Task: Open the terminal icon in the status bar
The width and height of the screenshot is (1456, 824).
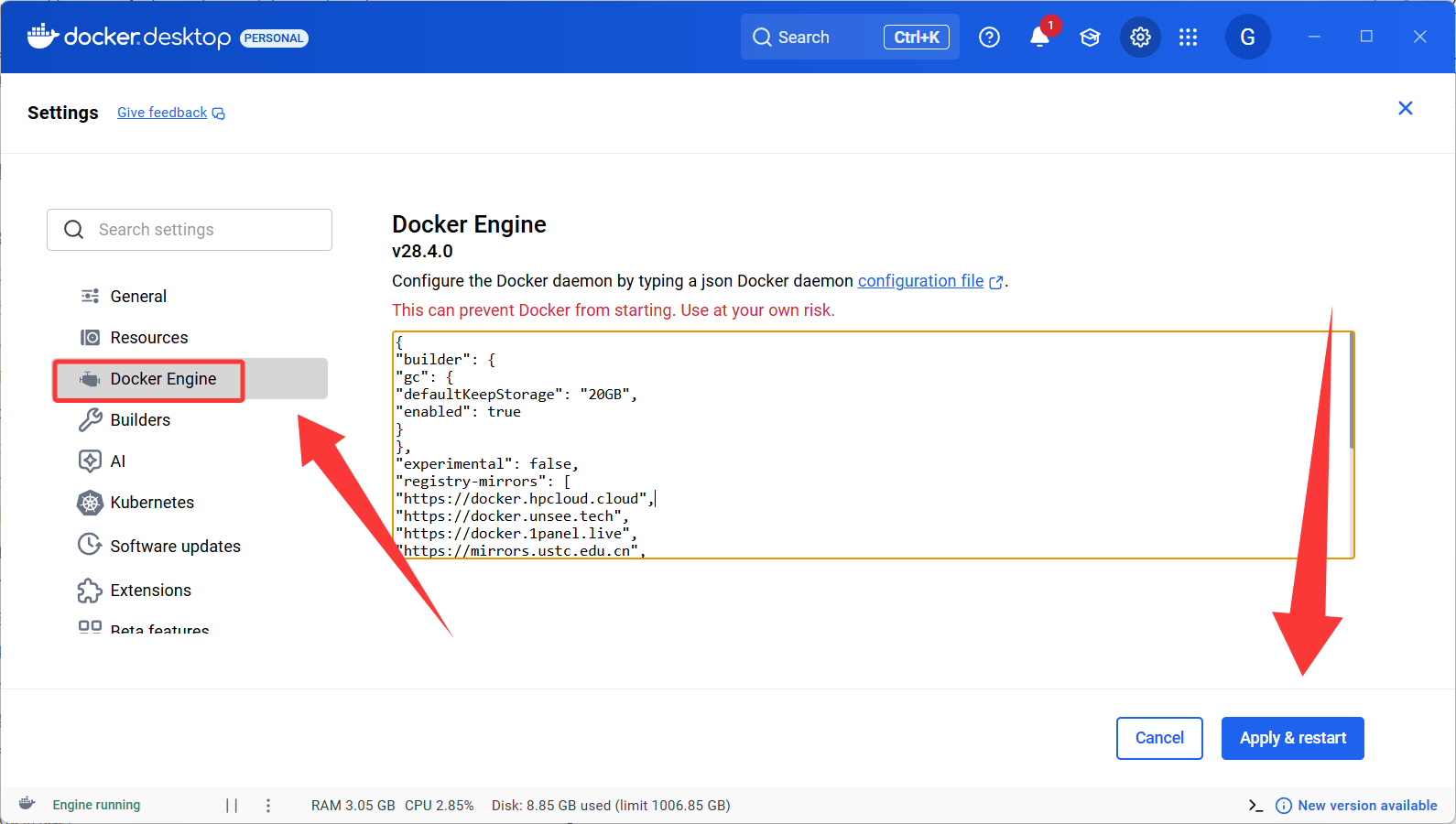Action: click(x=1255, y=806)
